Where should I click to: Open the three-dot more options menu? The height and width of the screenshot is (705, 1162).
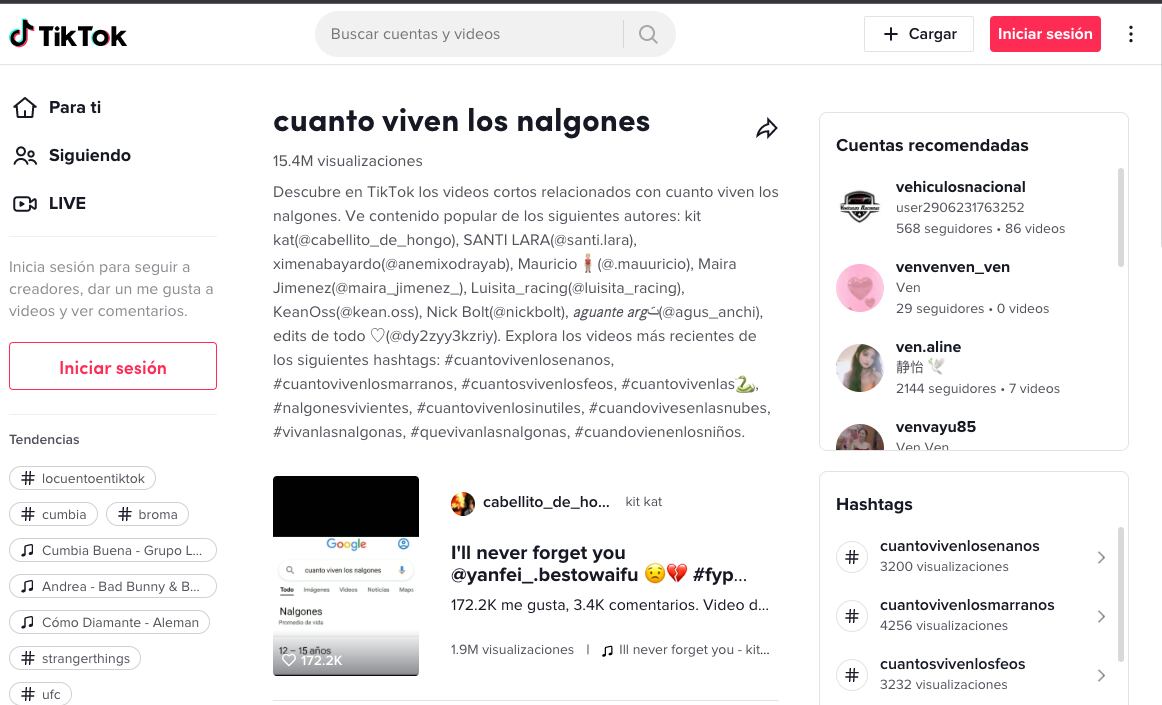click(1131, 34)
